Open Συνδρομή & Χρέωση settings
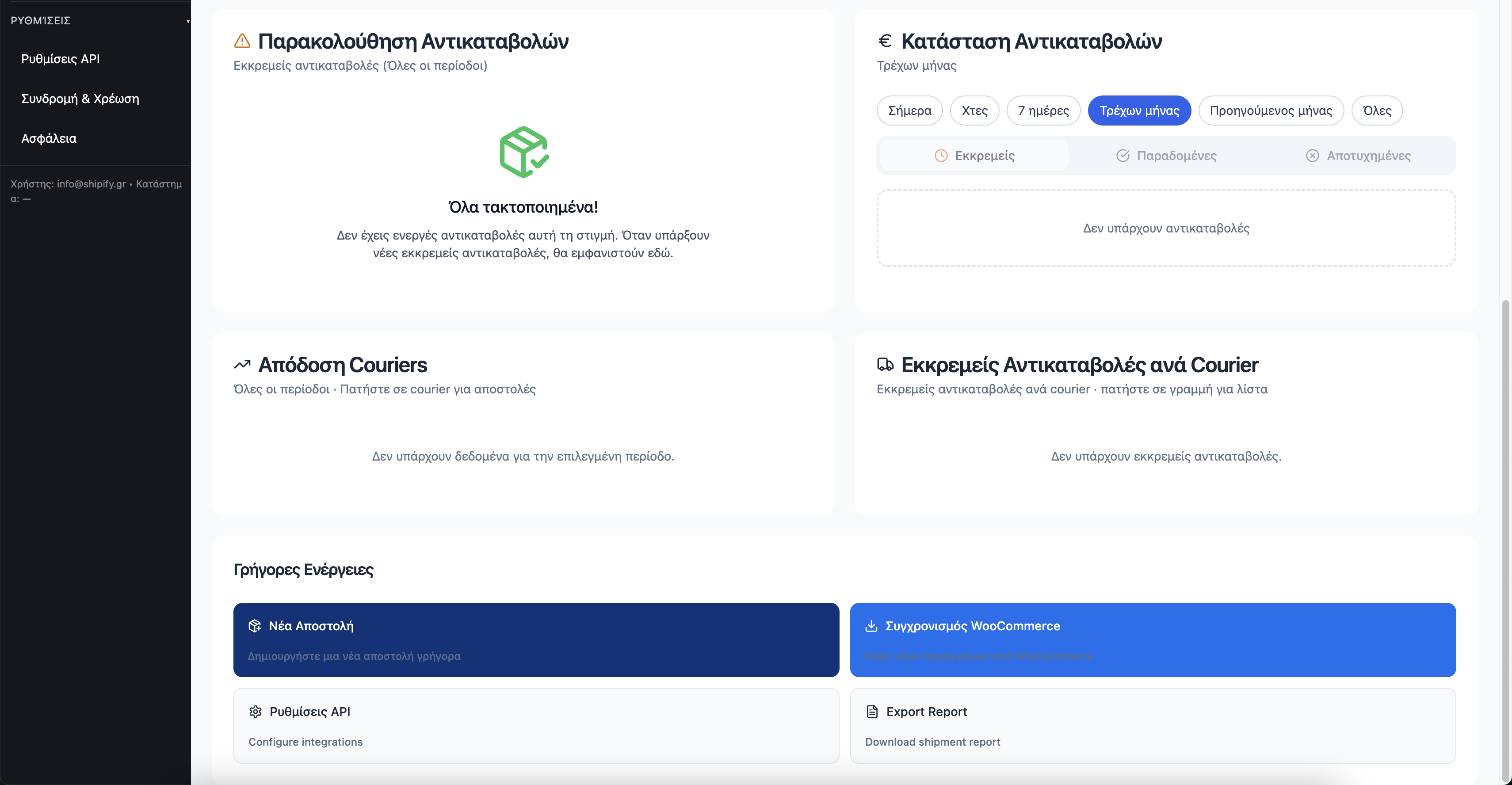Screen dimensions: 1512x785 pos(80,99)
